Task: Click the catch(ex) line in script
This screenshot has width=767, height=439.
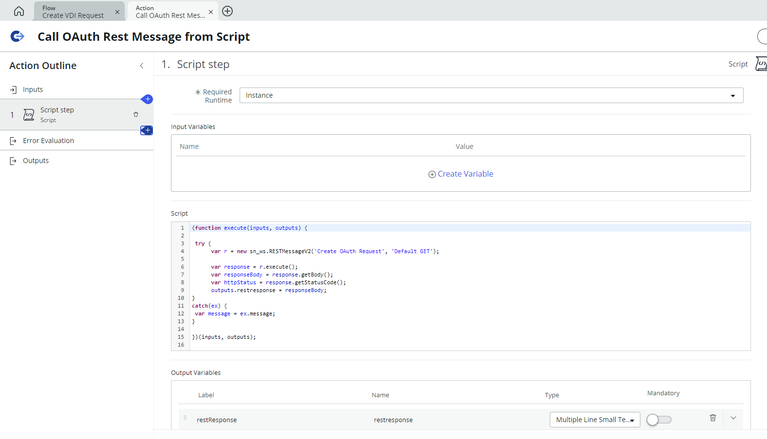Action: (x=209, y=305)
